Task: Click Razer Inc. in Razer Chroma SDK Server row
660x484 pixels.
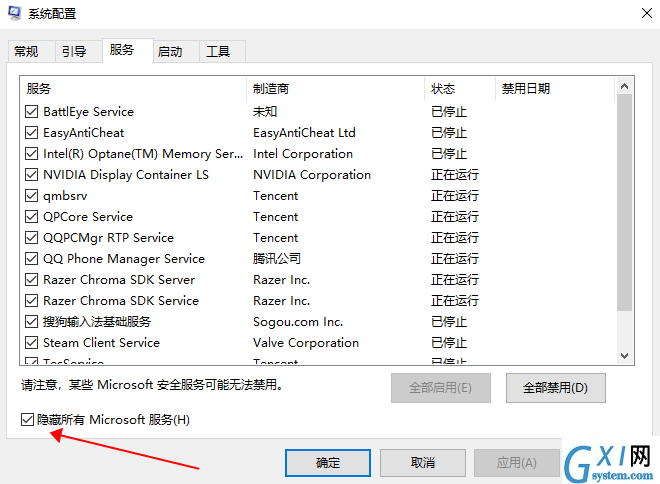Action: pyautogui.click(x=282, y=280)
